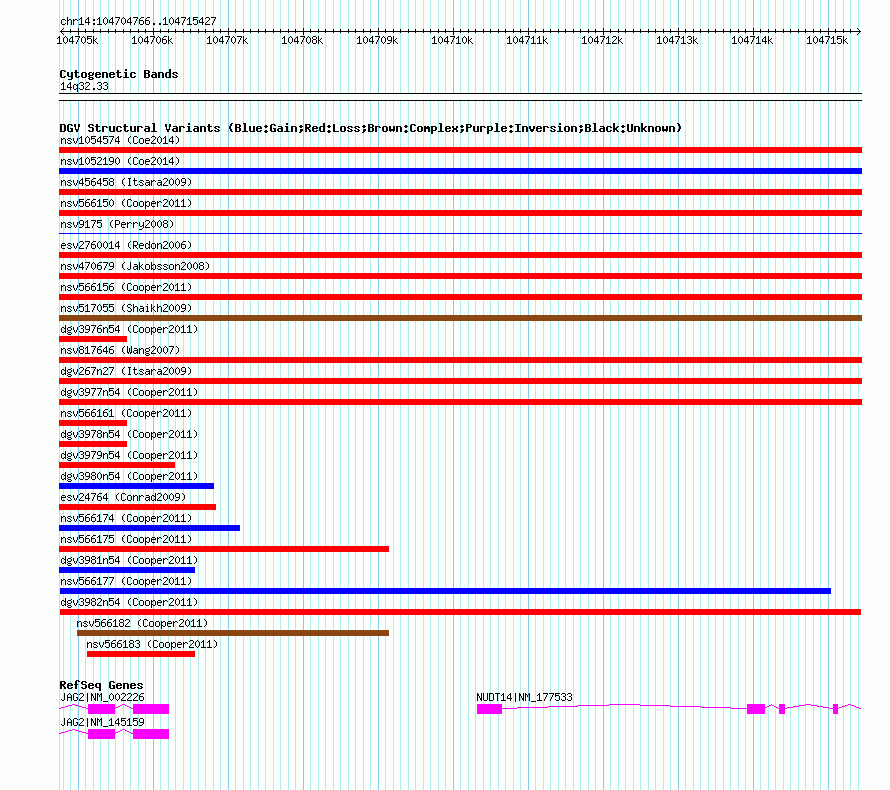Image resolution: width=890 pixels, height=790 pixels.
Task: Select the nsv566156 (Cooper2011) red bar
Action: (x=460, y=297)
